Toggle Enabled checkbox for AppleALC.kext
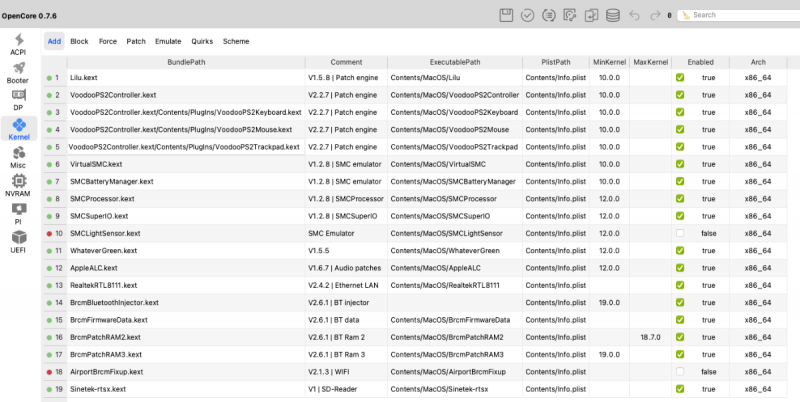The image size is (800, 402). [x=680, y=268]
